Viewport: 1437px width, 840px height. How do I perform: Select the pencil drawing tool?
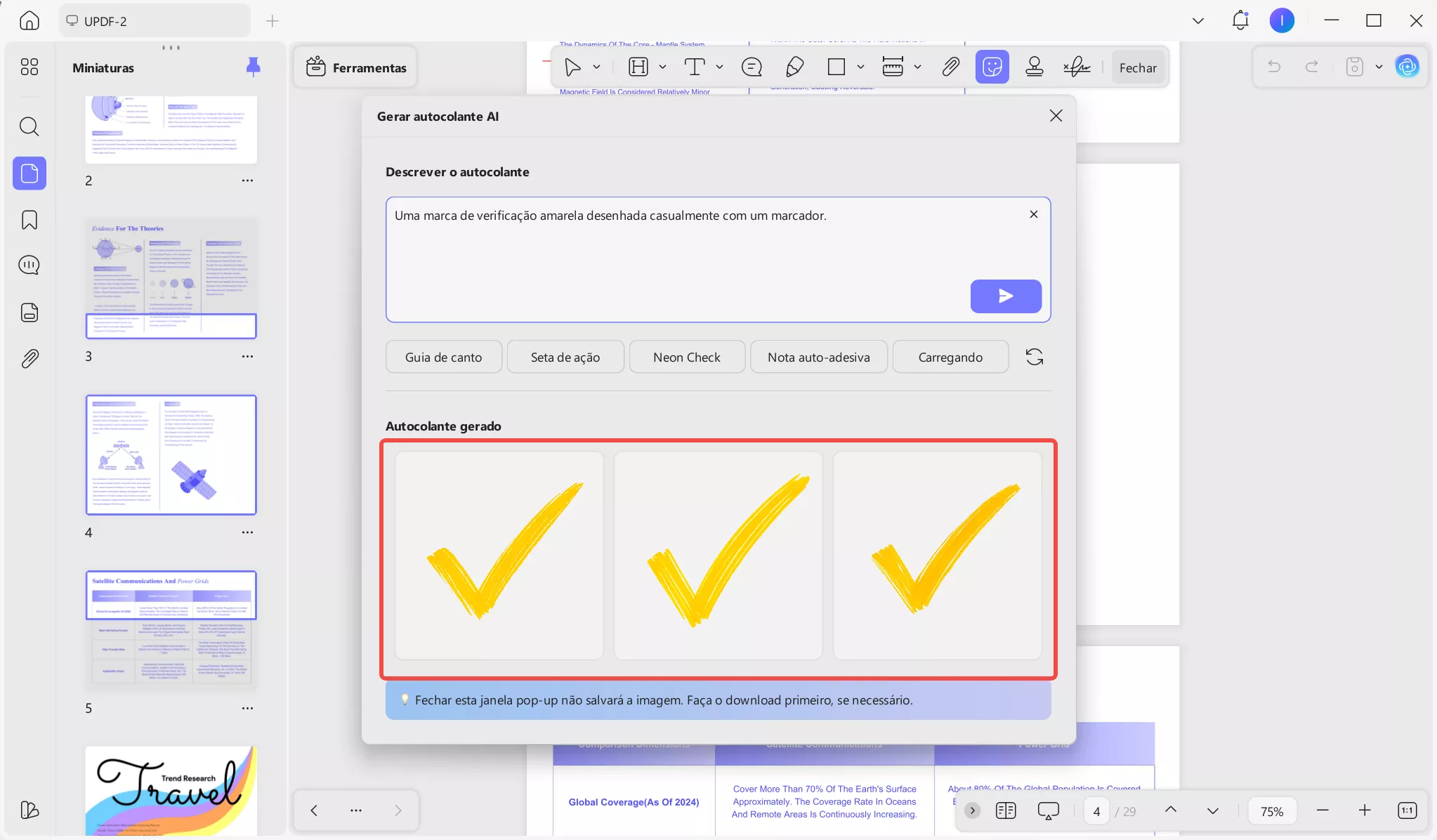794,67
